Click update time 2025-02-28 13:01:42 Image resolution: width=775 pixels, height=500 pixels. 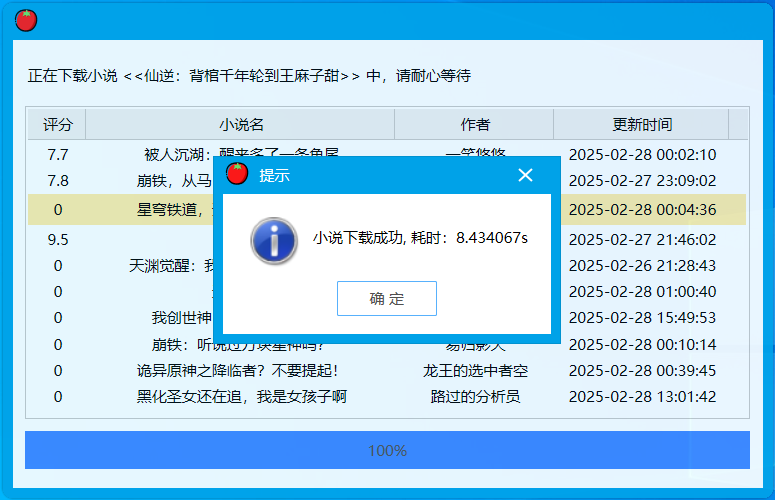[x=642, y=396]
